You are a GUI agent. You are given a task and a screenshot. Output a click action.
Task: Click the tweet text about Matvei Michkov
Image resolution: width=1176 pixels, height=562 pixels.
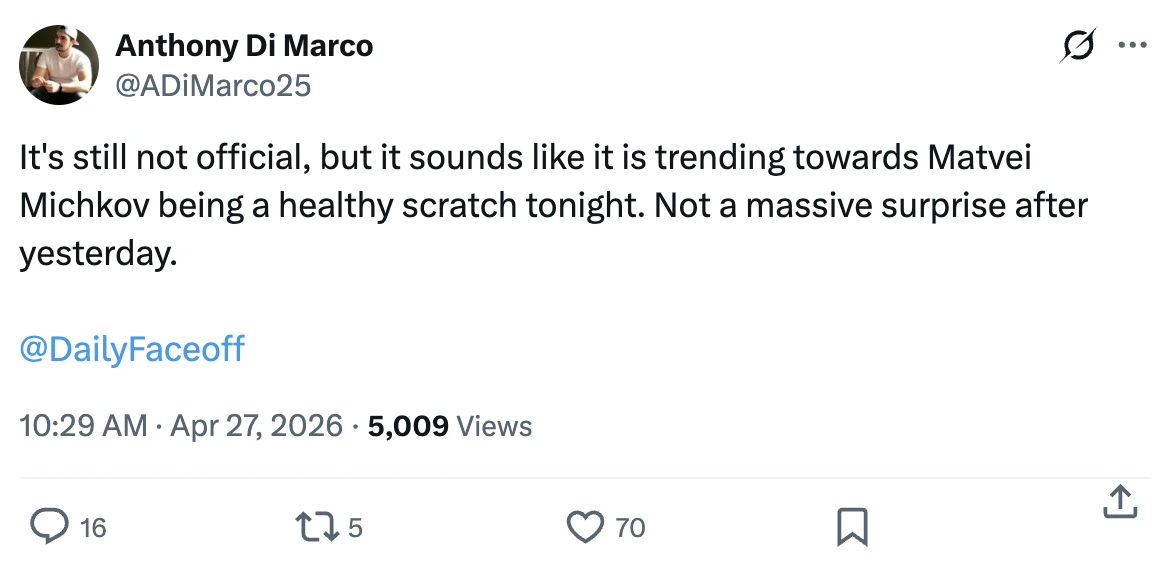pos(550,205)
